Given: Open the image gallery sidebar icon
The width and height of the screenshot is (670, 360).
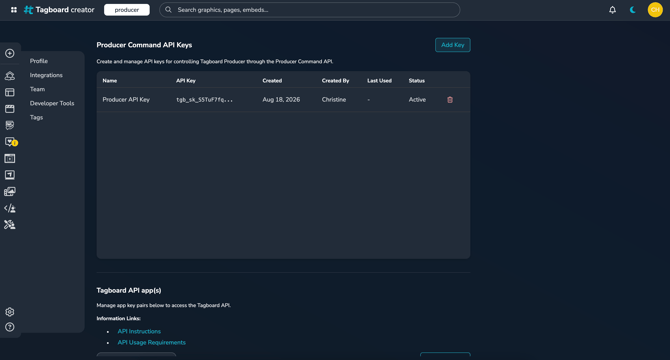Looking at the screenshot, I should click(x=9, y=191).
